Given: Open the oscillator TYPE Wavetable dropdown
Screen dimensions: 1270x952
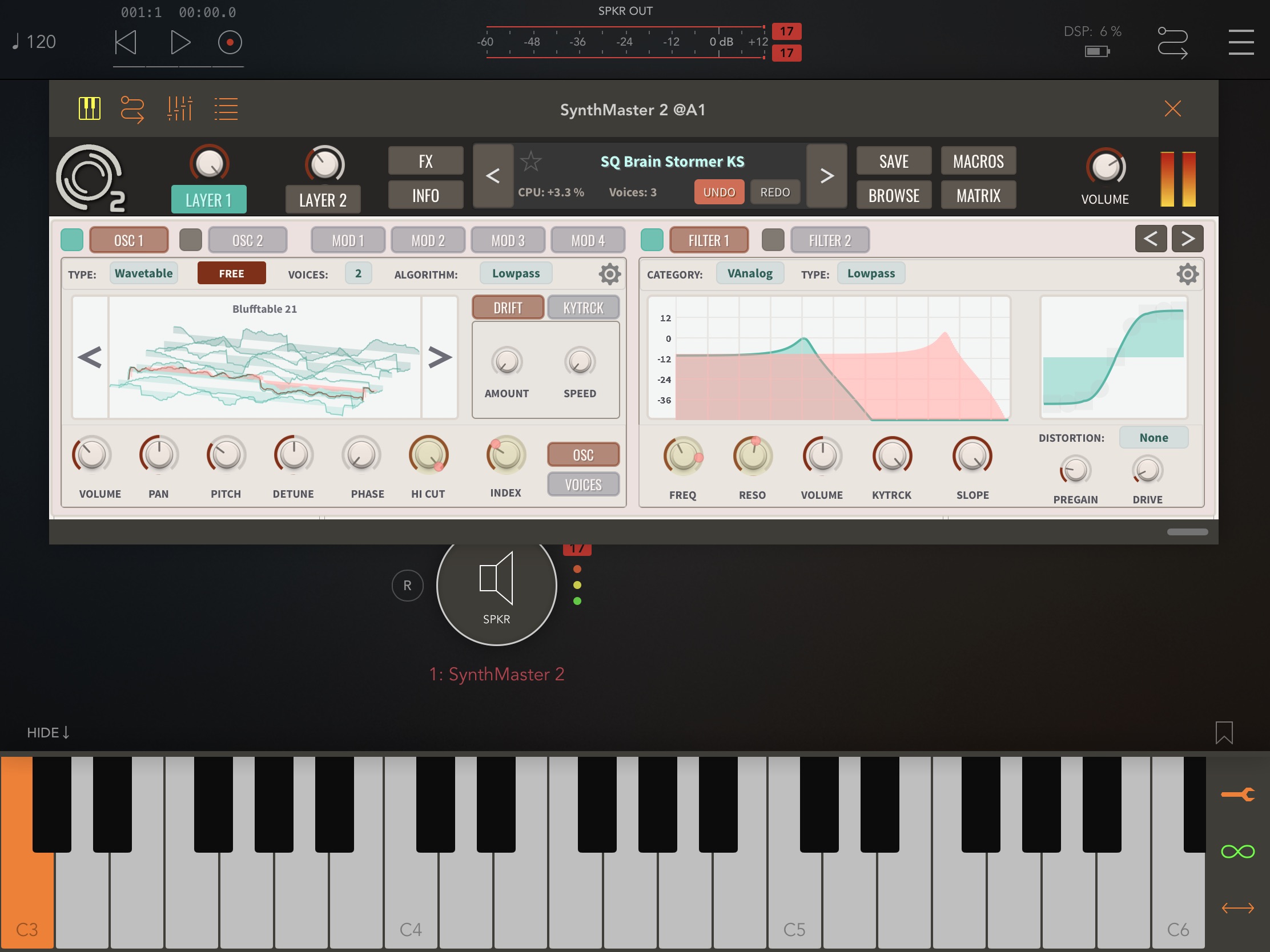Looking at the screenshot, I should pyautogui.click(x=143, y=273).
